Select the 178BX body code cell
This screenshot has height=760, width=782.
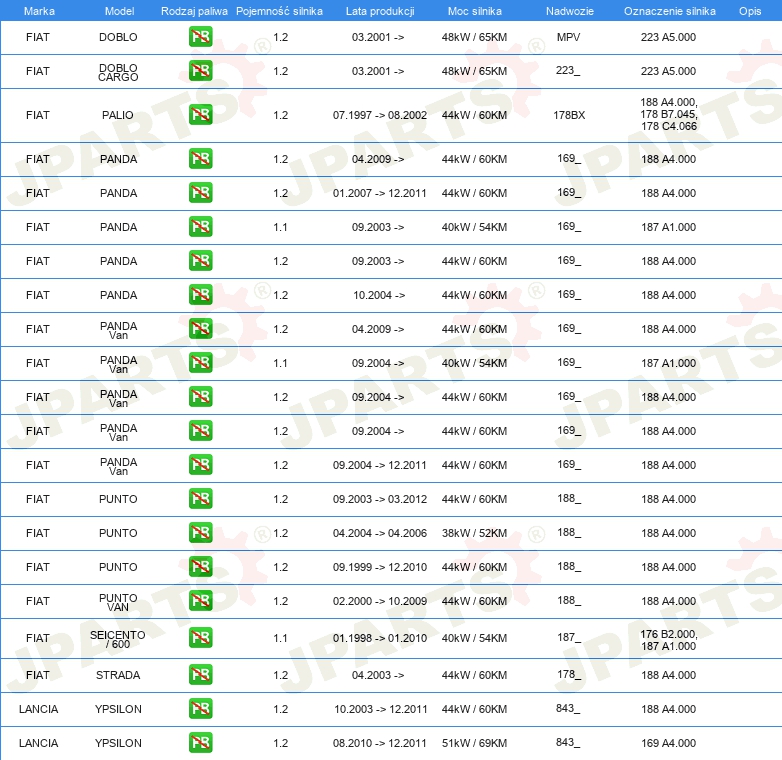569,115
